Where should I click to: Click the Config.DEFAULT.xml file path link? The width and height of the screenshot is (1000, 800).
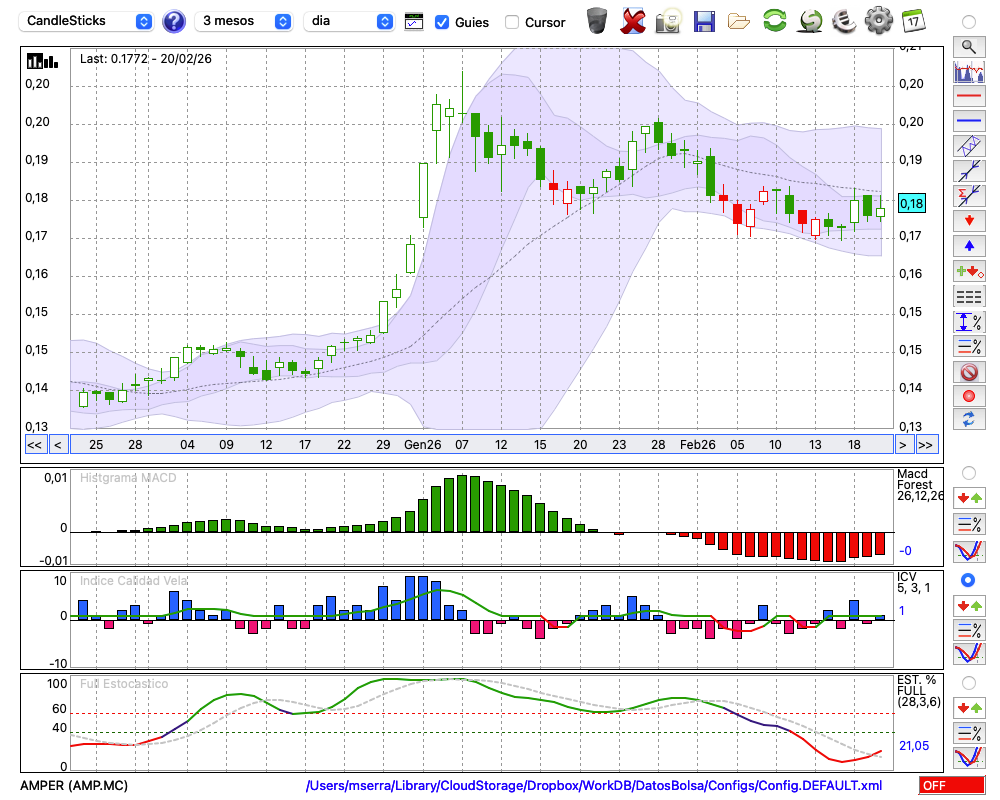pyautogui.click(x=594, y=786)
